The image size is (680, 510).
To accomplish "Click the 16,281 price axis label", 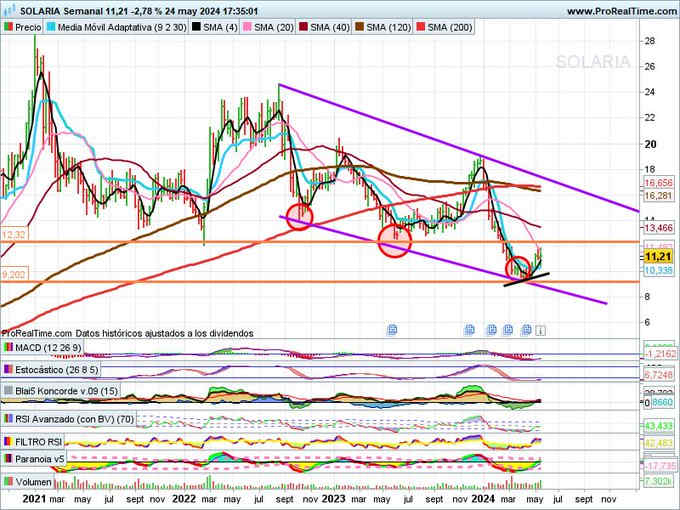I will tap(658, 196).
